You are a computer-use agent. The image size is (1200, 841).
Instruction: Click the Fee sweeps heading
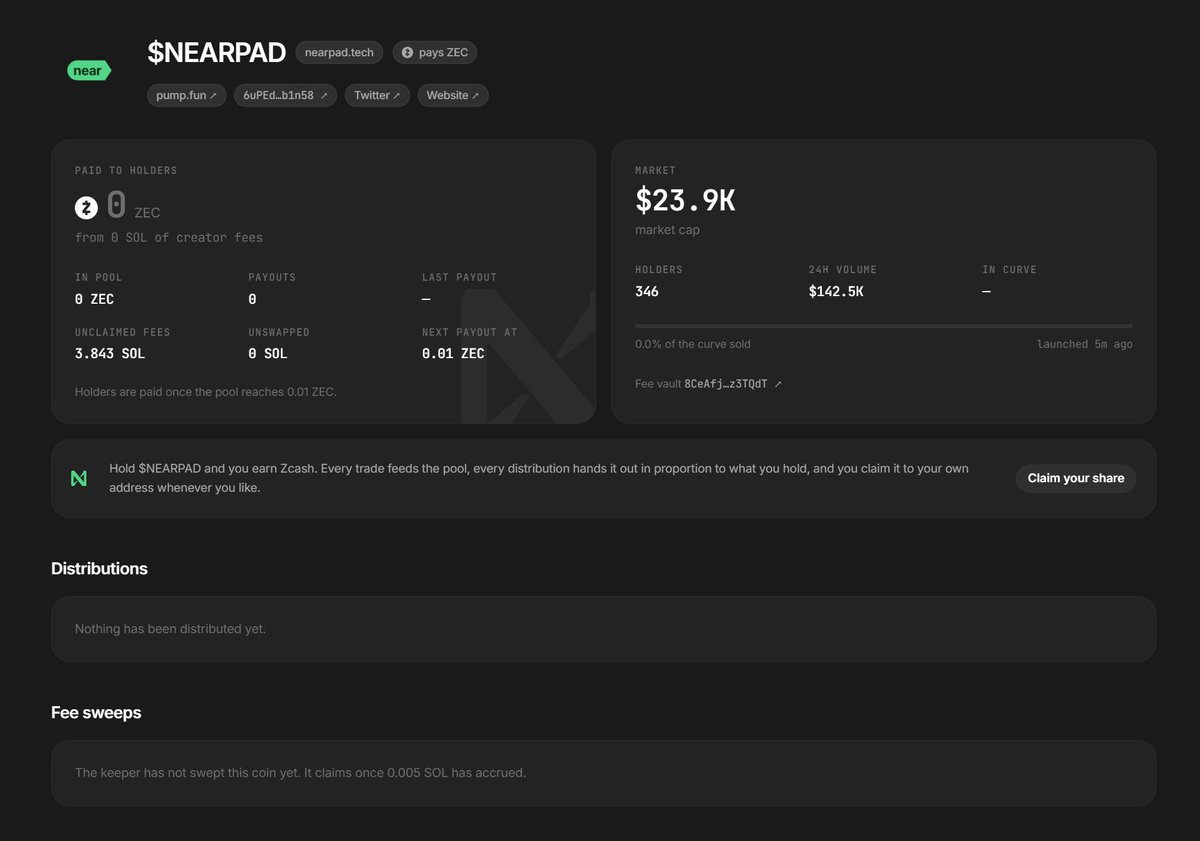[96, 712]
